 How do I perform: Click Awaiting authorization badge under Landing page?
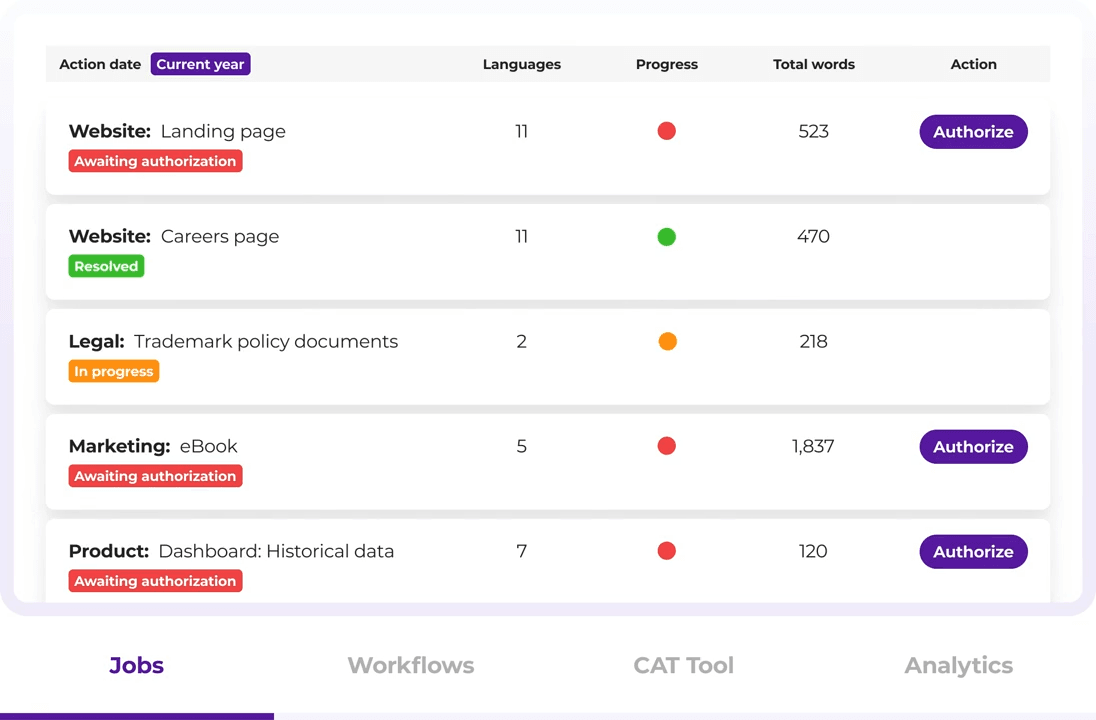click(155, 161)
